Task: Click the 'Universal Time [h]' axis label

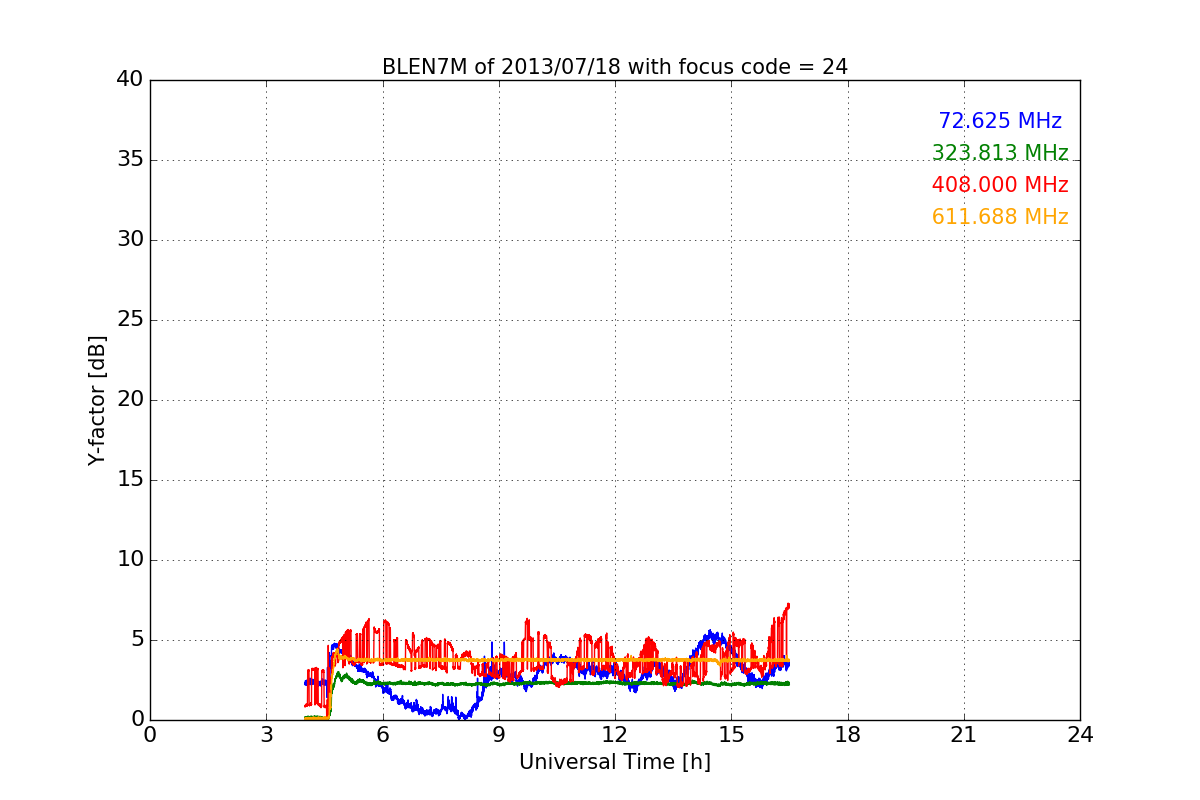Action: point(614,762)
